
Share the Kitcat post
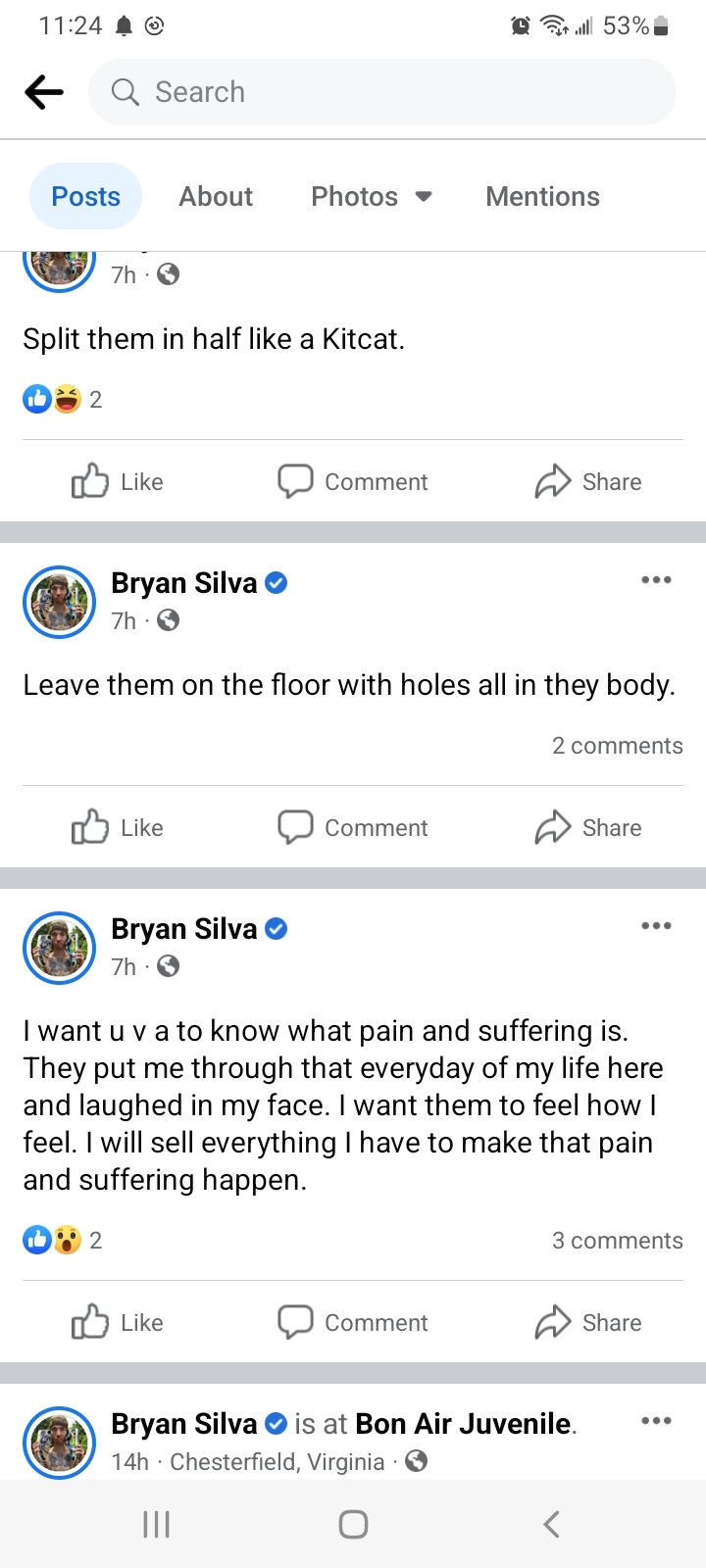588,482
